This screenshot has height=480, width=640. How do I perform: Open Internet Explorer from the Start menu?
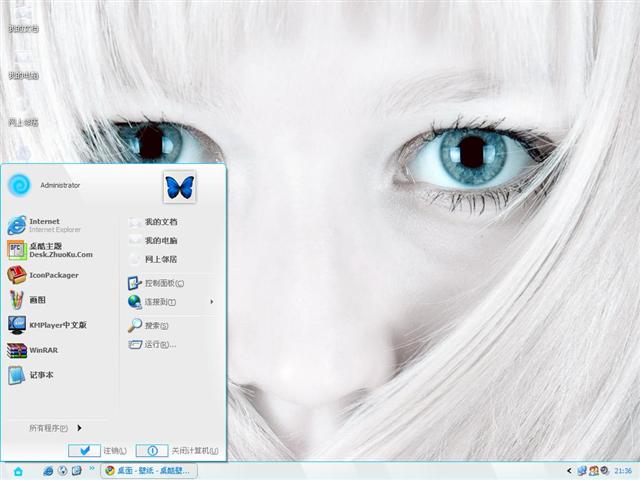[45, 225]
